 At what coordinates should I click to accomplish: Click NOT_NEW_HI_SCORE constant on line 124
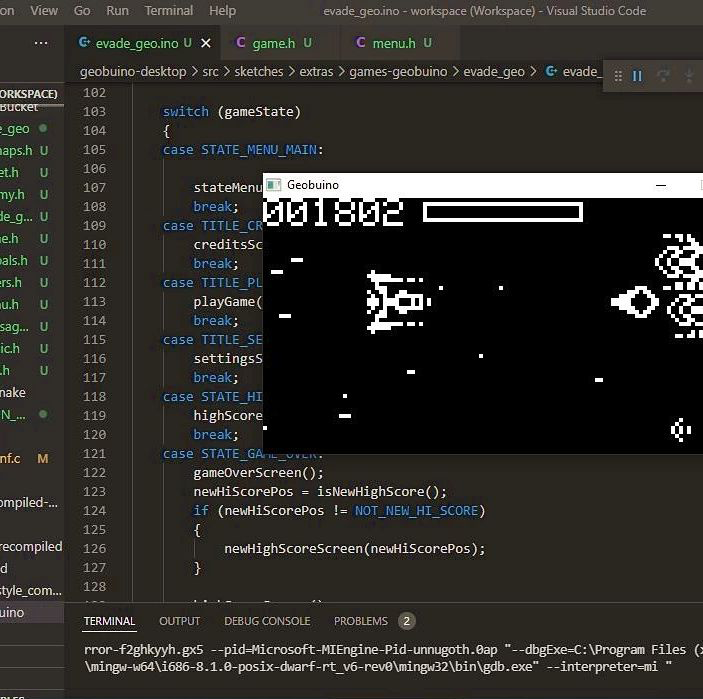click(x=417, y=511)
